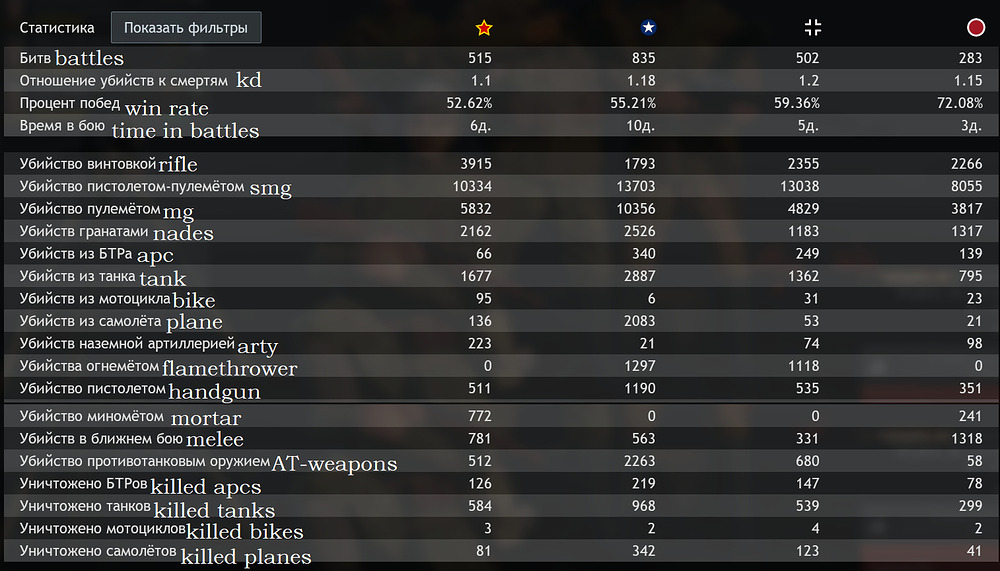Select the Уничтожено танков killed tanks label
Viewport: 1000px width, 571px height.
[147, 508]
